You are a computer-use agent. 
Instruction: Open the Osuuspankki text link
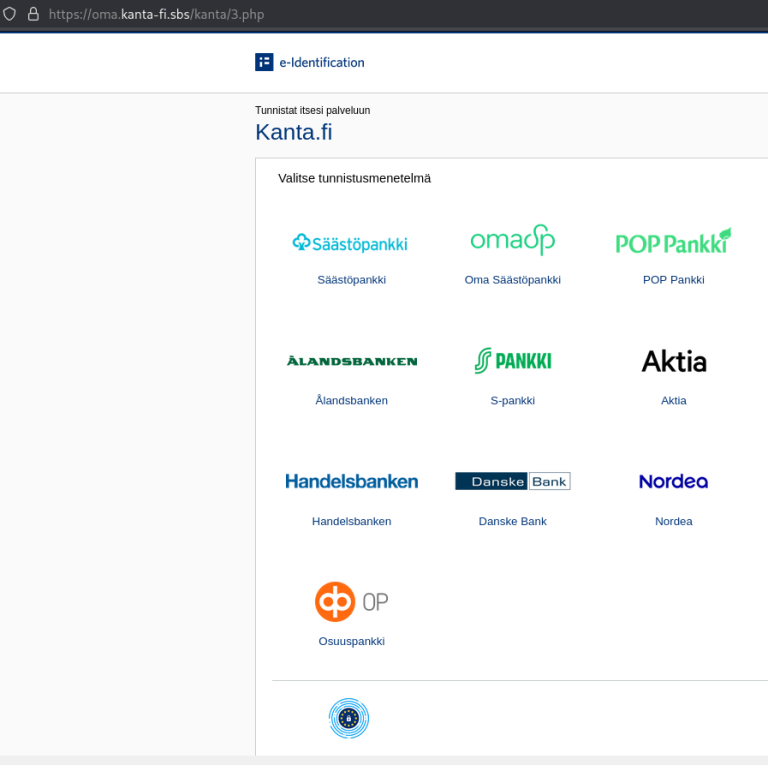(351, 641)
